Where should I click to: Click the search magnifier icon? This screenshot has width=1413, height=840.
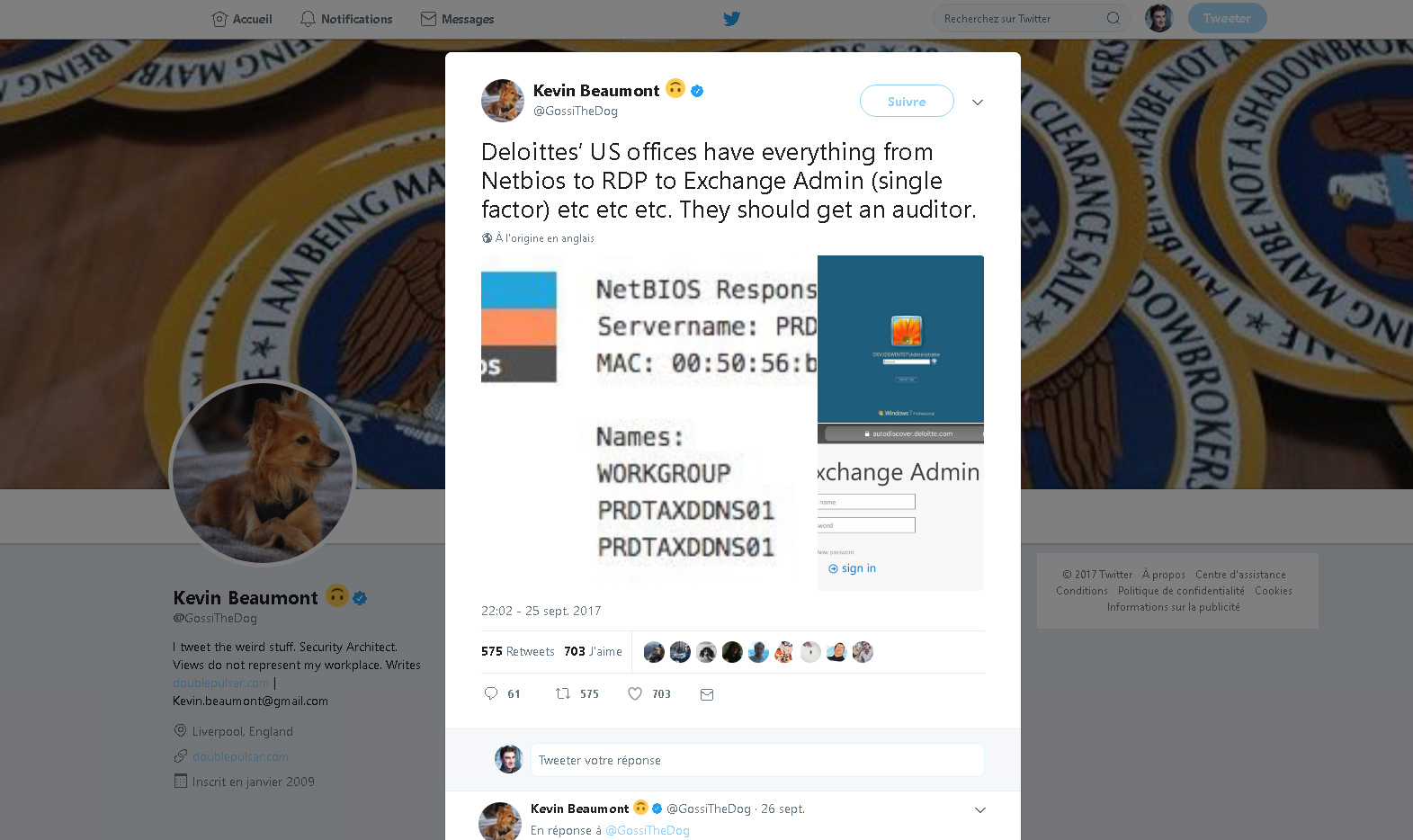[1113, 18]
